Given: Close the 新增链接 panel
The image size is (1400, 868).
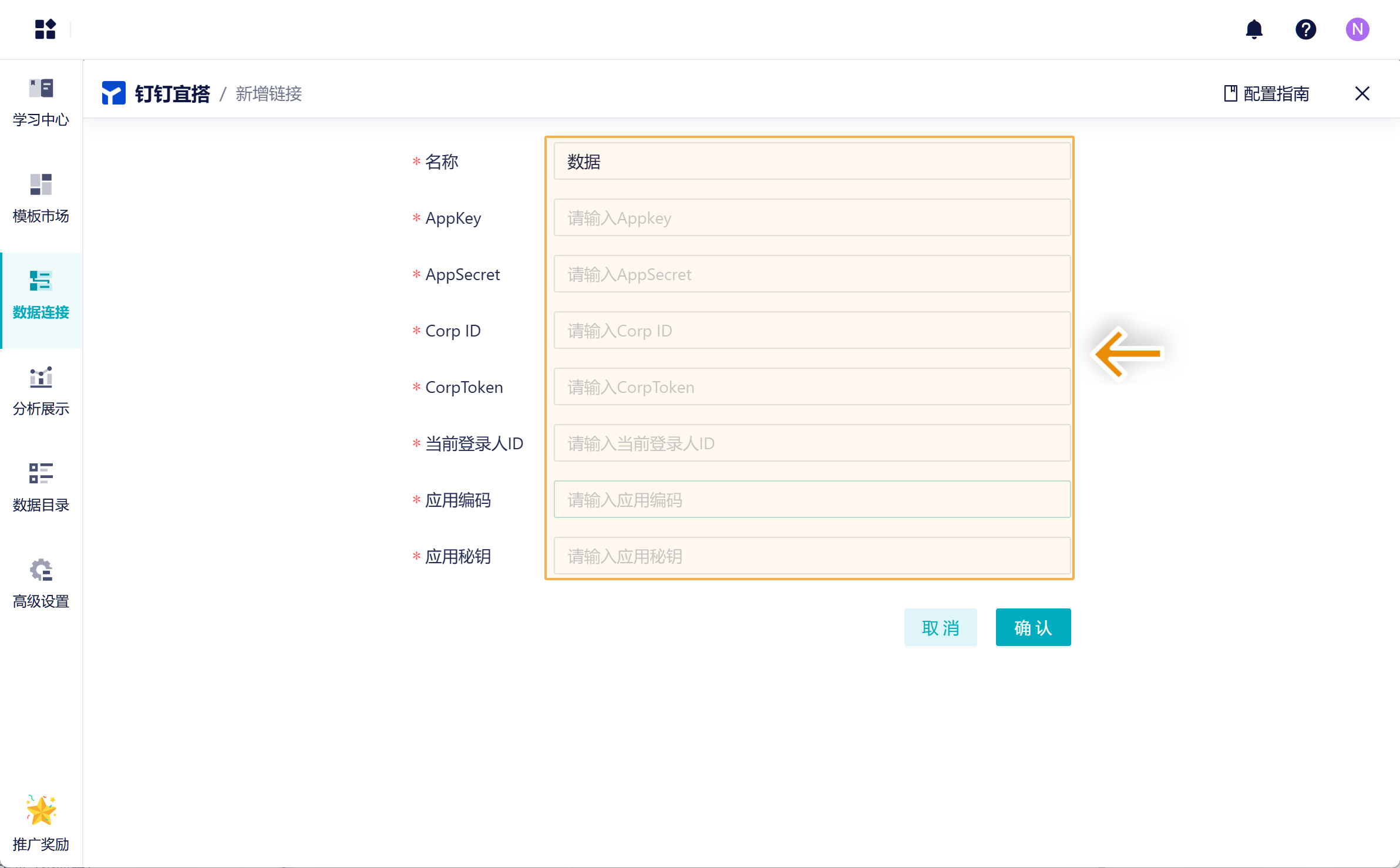Looking at the screenshot, I should click(x=1362, y=93).
